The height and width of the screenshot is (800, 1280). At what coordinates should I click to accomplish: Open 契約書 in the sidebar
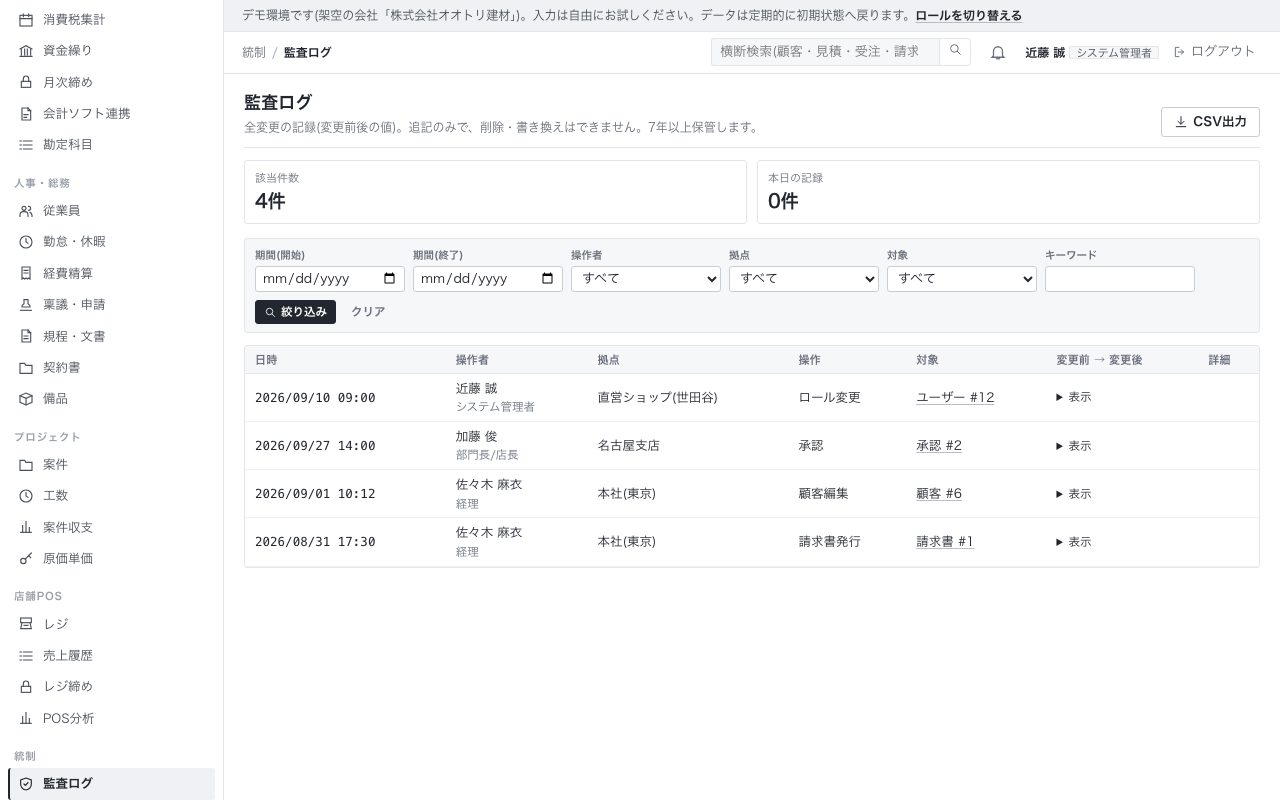tap(111, 367)
